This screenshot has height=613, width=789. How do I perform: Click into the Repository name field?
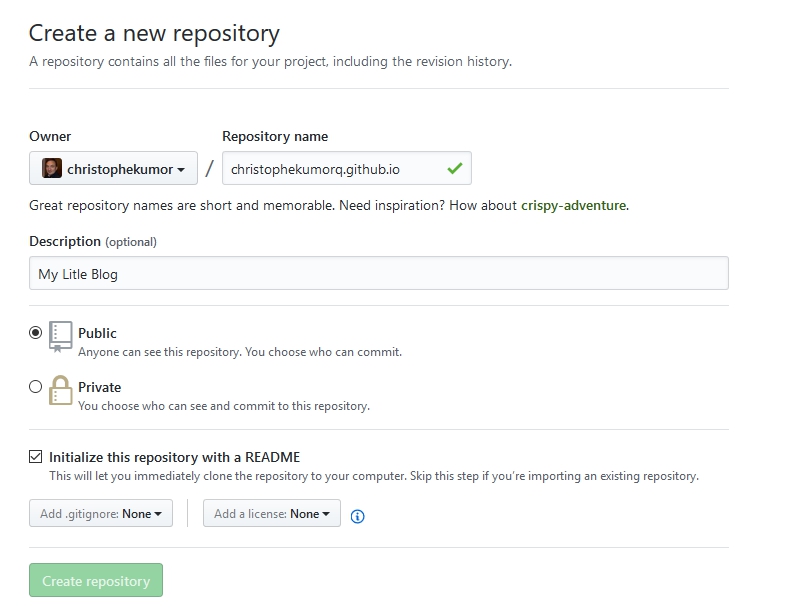tap(347, 168)
